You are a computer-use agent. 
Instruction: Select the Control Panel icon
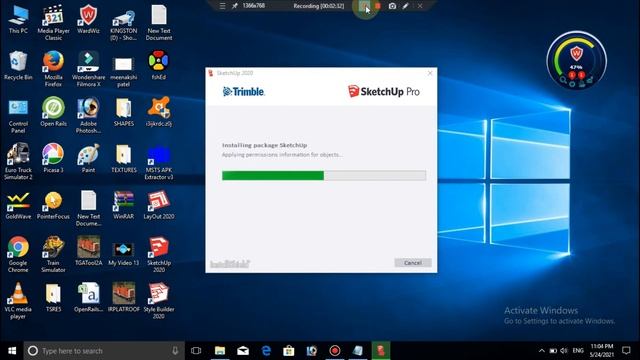pyautogui.click(x=18, y=116)
